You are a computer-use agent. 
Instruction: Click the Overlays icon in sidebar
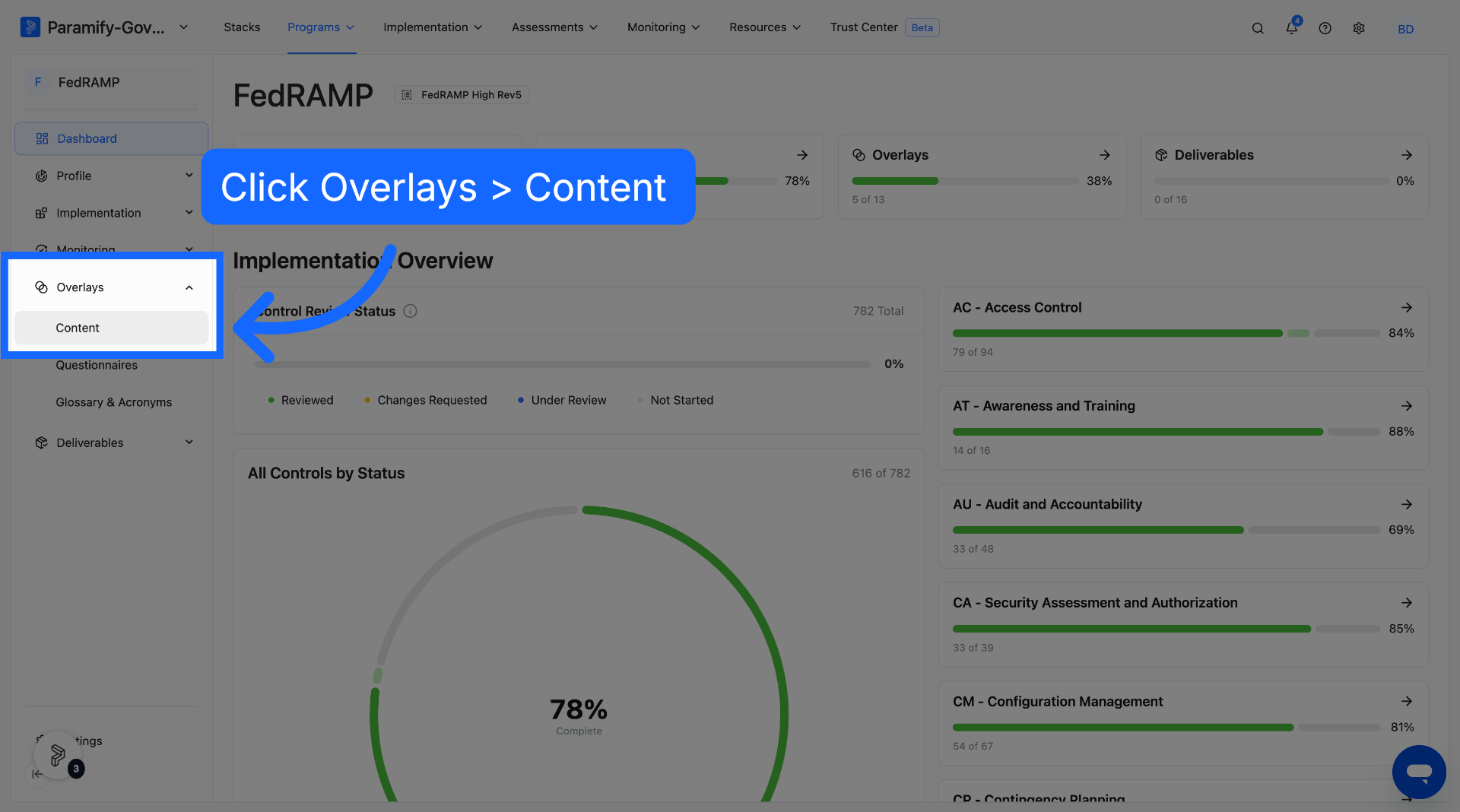[x=41, y=287]
